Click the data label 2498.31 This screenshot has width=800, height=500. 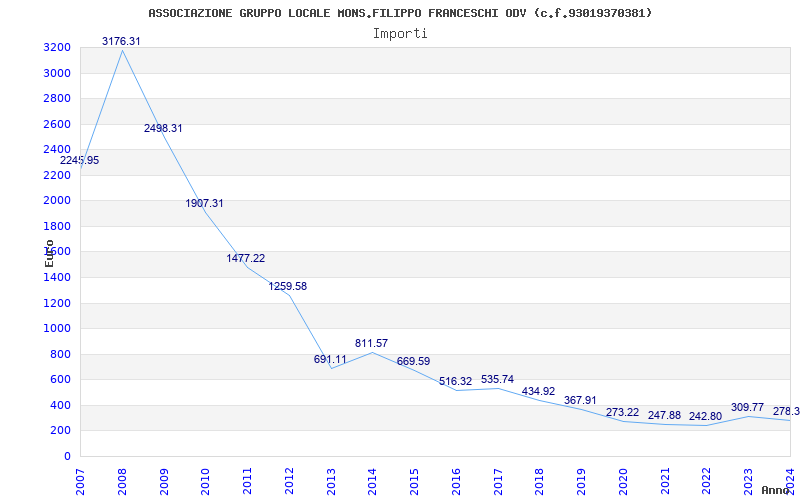pos(163,128)
